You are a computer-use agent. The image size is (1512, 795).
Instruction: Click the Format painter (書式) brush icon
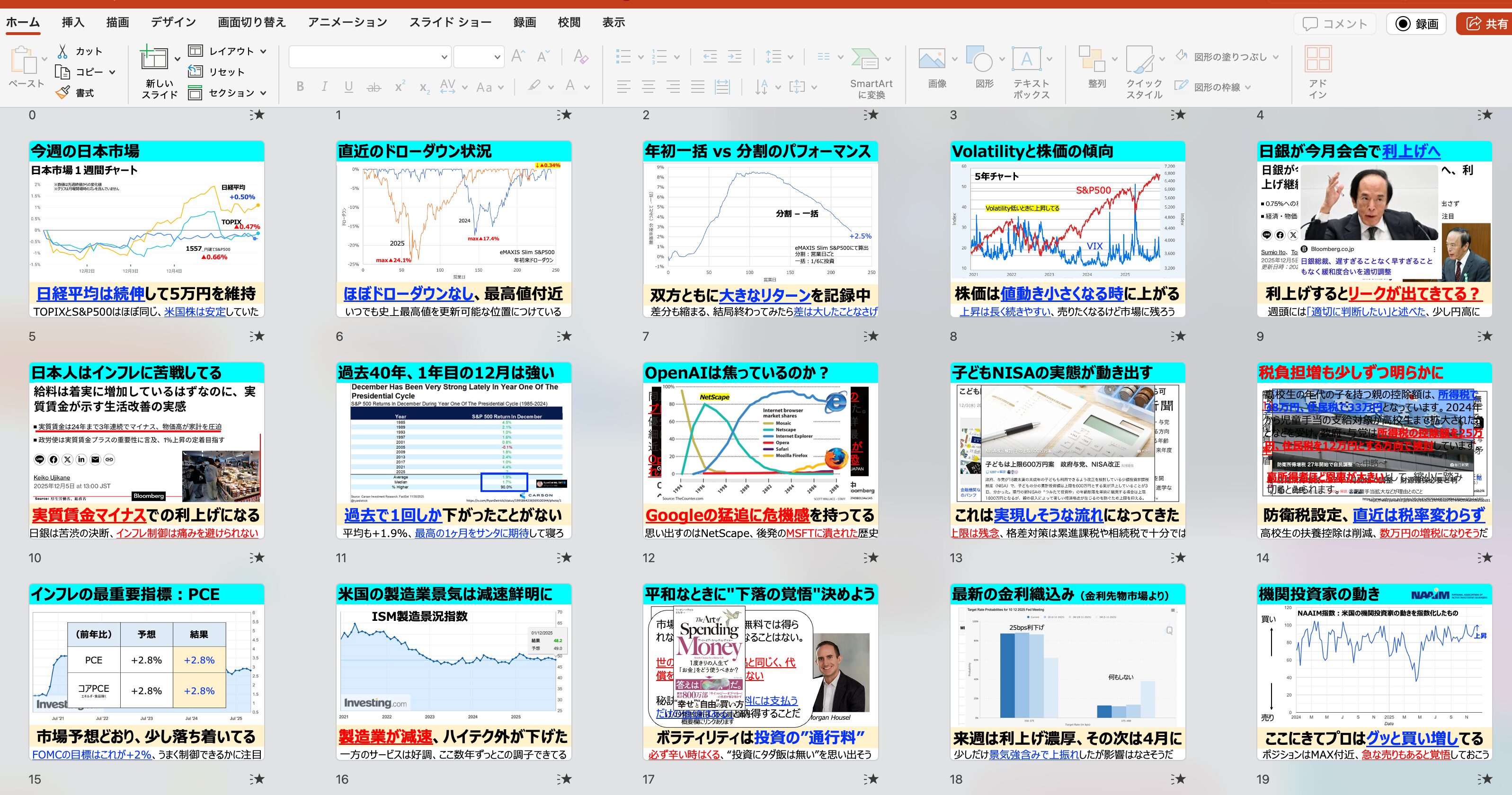(63, 92)
